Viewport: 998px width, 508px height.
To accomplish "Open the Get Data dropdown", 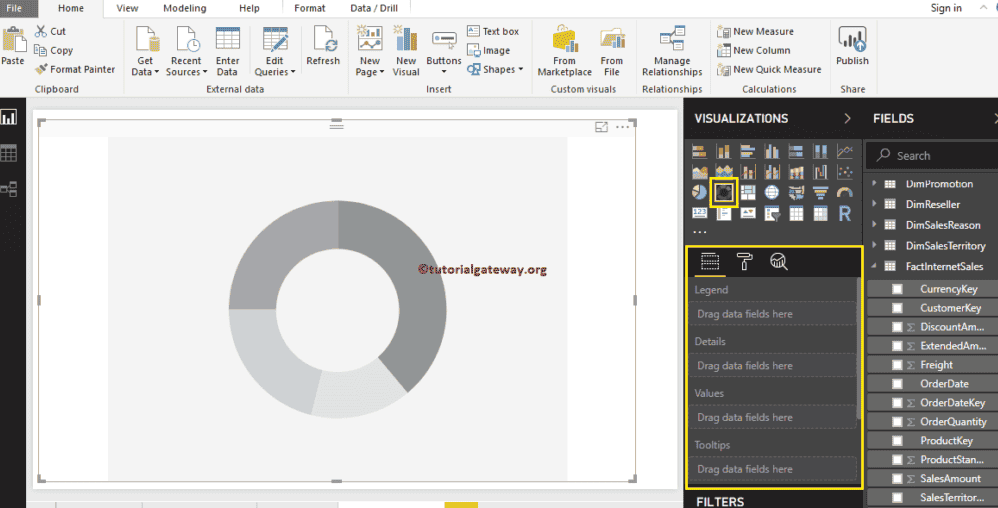I will point(146,52).
